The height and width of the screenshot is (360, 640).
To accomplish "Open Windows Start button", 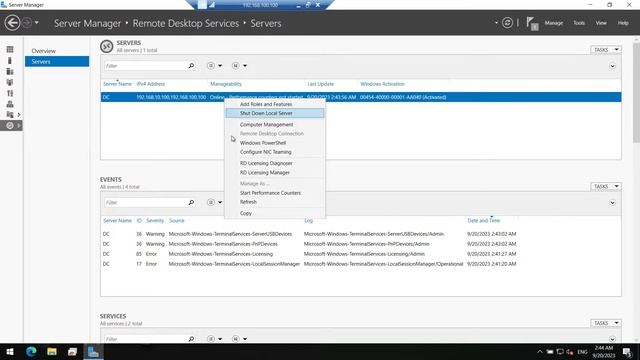I will (x=10, y=351).
